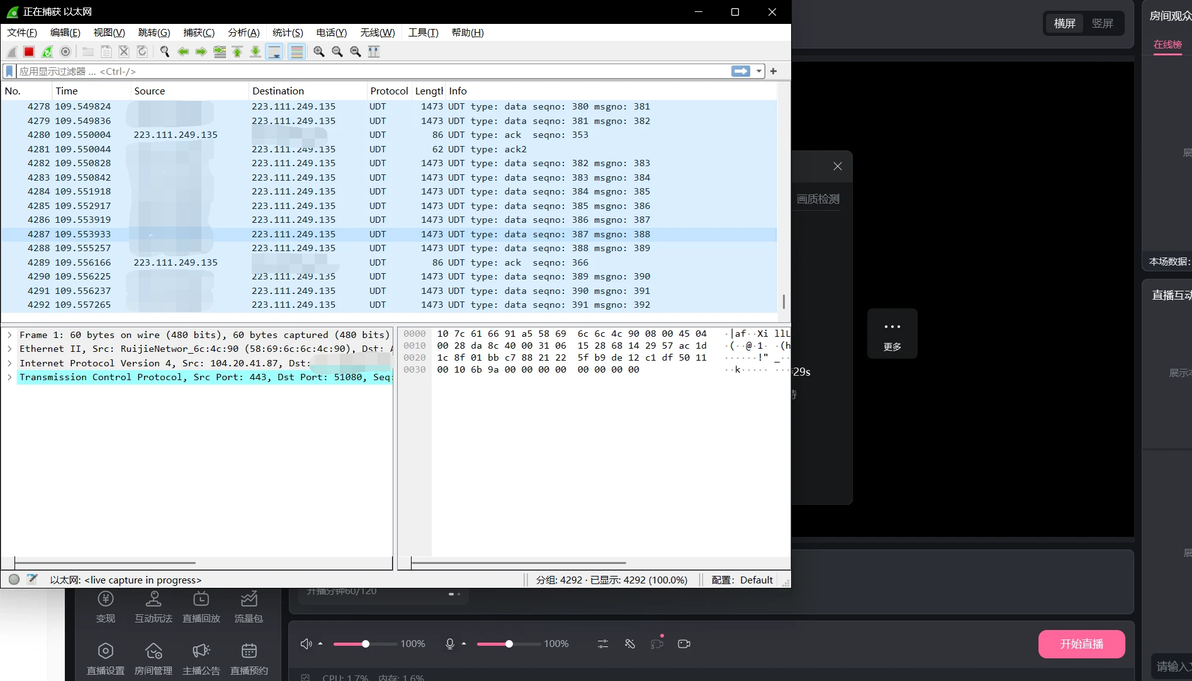Apply the display filter arrow

click(740, 71)
